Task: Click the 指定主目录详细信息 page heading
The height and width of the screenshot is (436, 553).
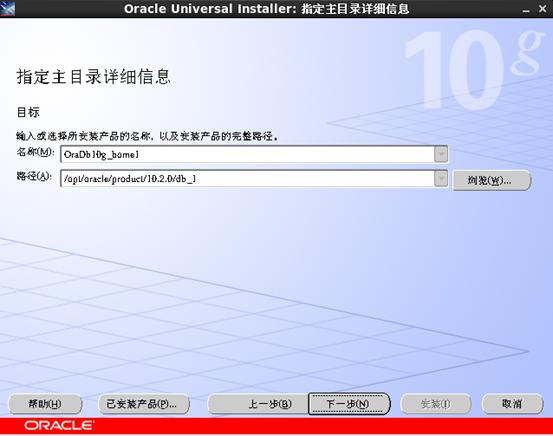Action: [93, 77]
